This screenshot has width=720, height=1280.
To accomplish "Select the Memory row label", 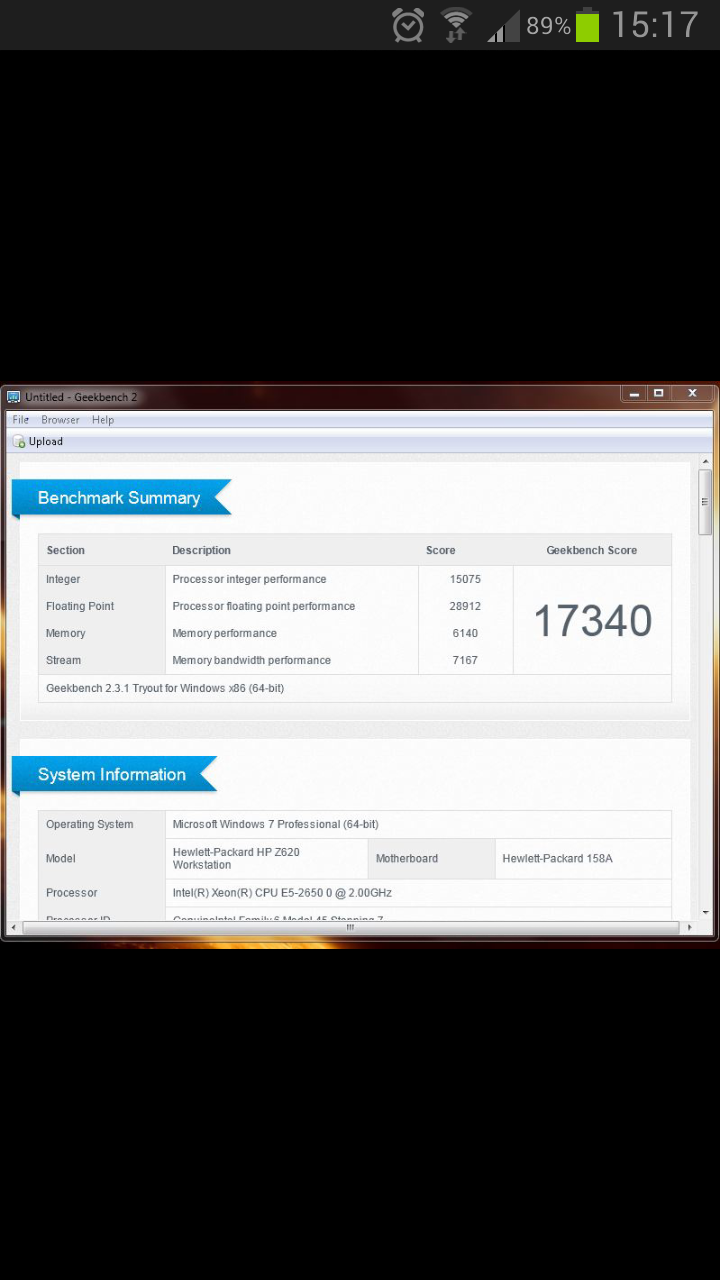I will tap(66, 633).
